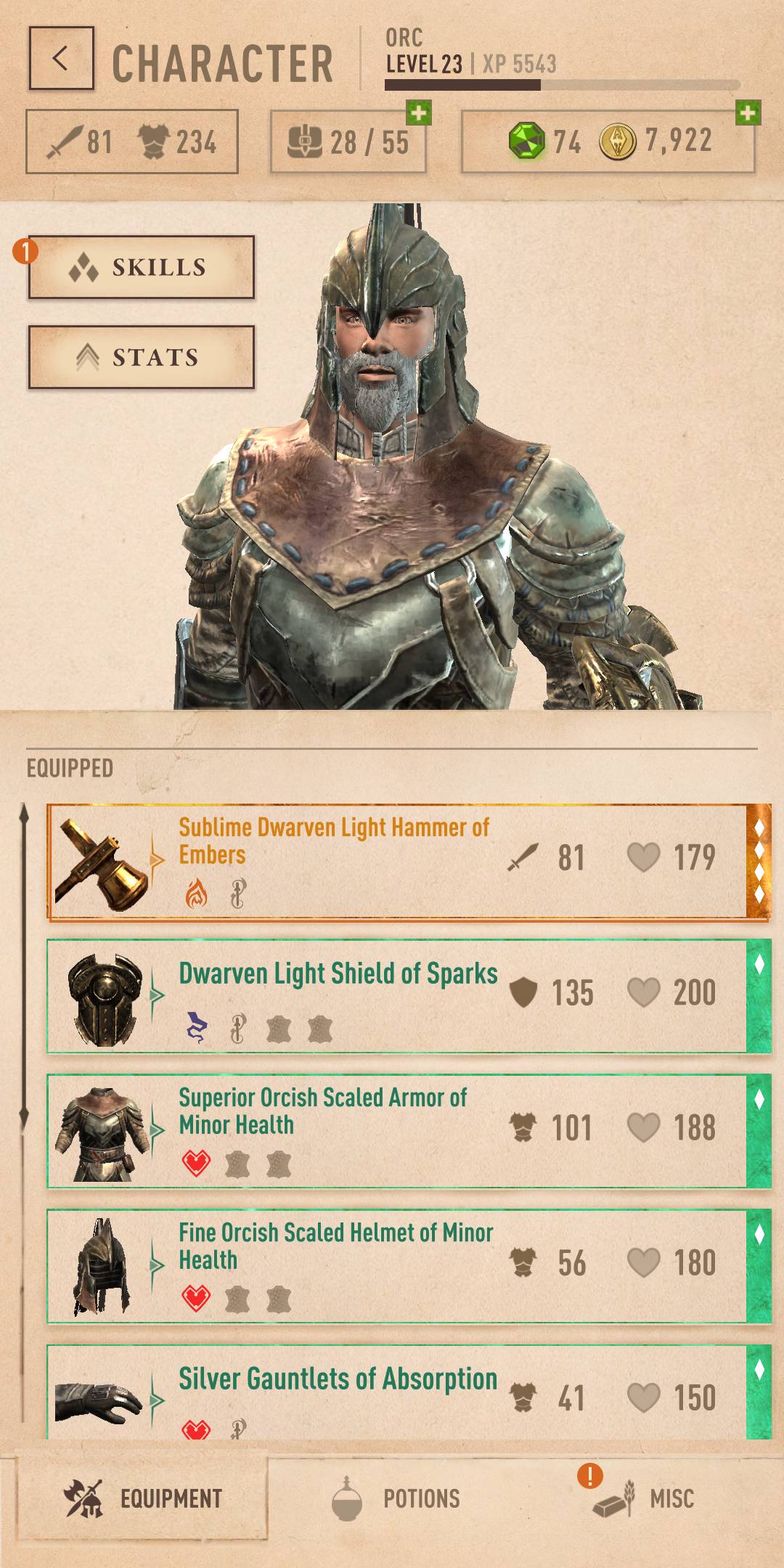Viewport: 784px width, 1568px height.
Task: Tap the fire enchantment icon on hammer
Action: [x=196, y=894]
